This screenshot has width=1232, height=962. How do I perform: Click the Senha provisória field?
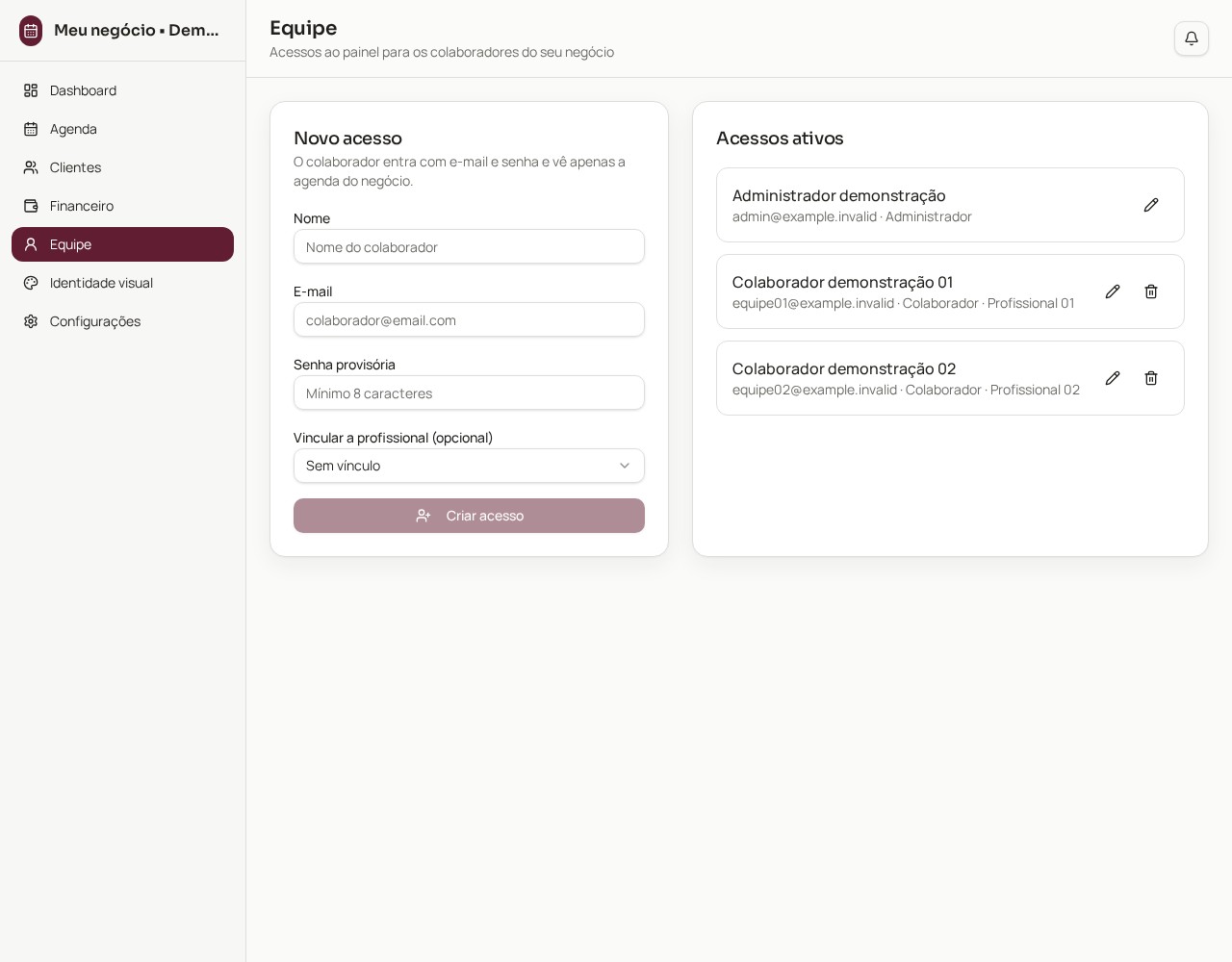coord(469,392)
